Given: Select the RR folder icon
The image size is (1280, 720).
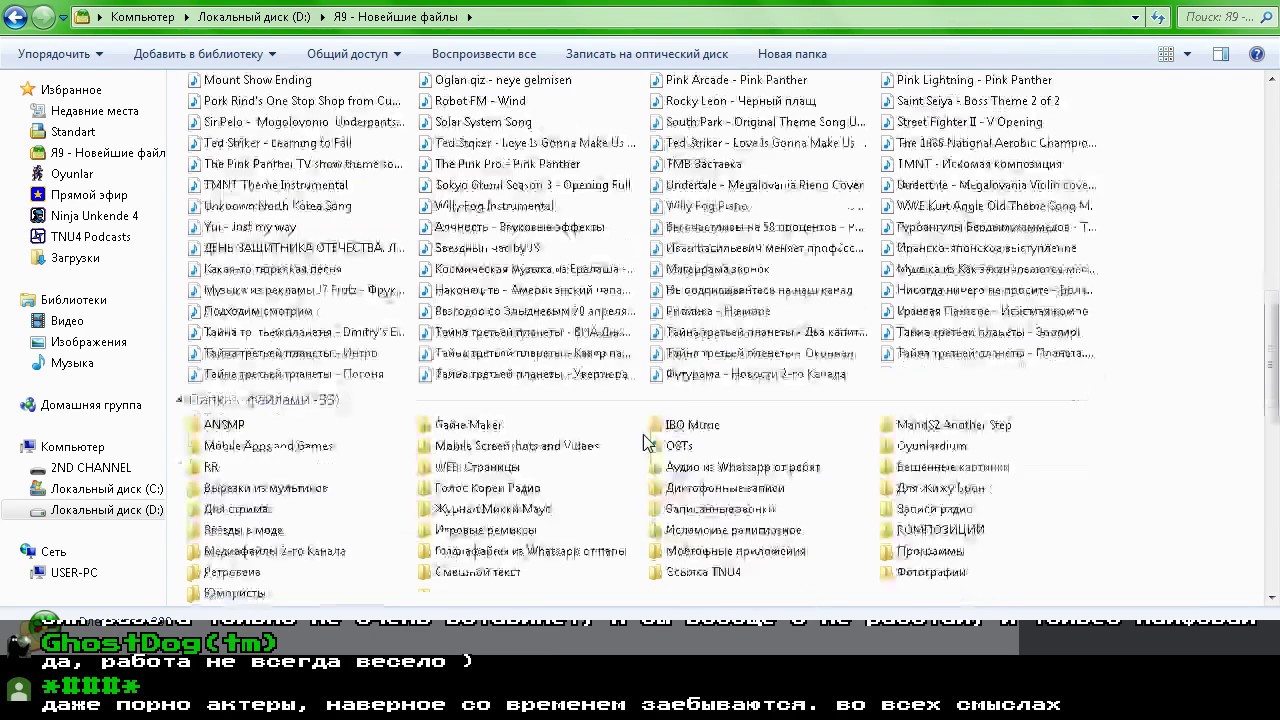Looking at the screenshot, I should [195, 467].
